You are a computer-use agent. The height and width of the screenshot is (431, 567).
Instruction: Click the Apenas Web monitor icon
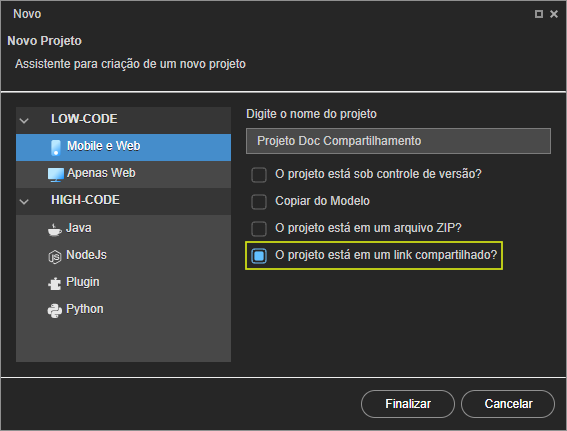coord(56,175)
